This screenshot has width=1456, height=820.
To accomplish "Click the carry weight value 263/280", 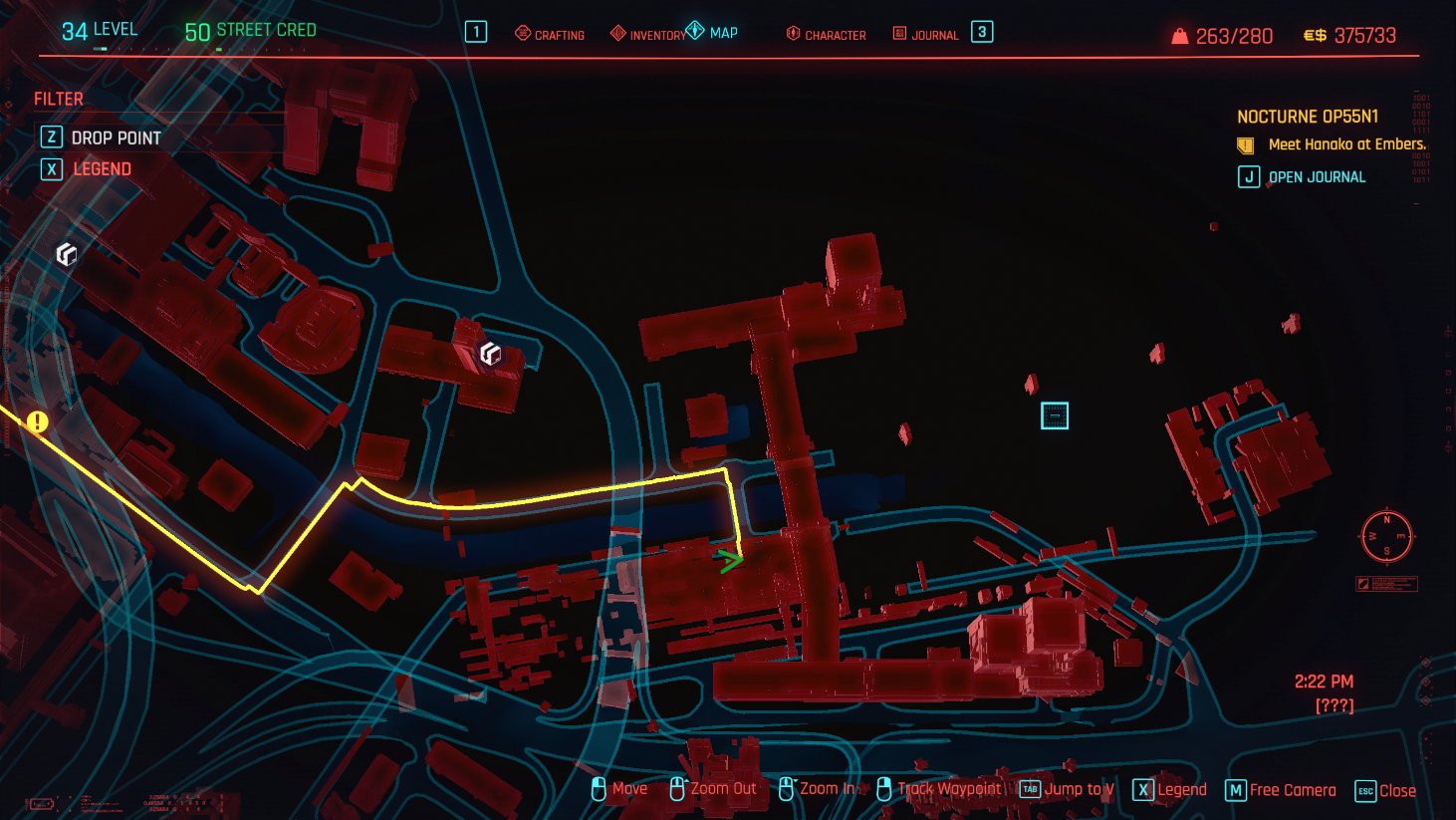I will point(1234,36).
